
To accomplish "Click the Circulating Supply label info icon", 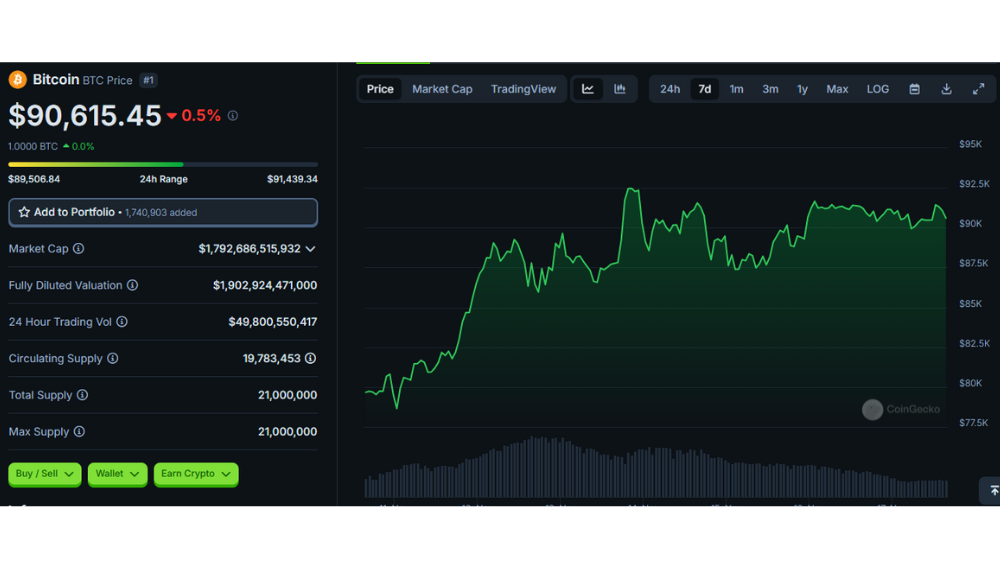I will 112,359.
